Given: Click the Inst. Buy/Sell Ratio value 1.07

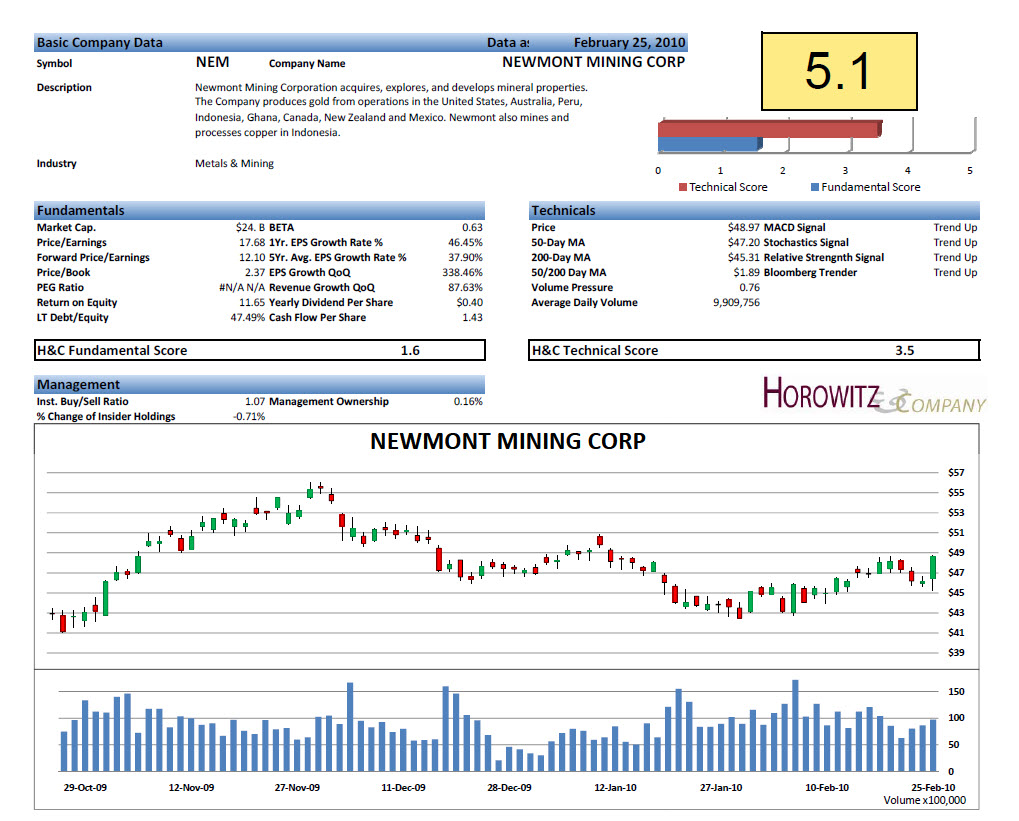Looking at the screenshot, I should [x=255, y=402].
